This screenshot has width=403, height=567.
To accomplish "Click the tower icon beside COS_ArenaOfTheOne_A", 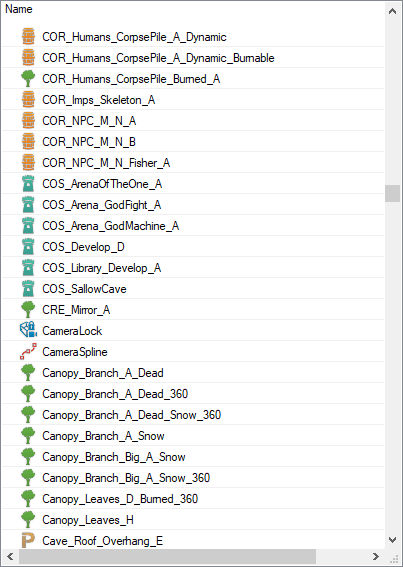I will click(28, 184).
